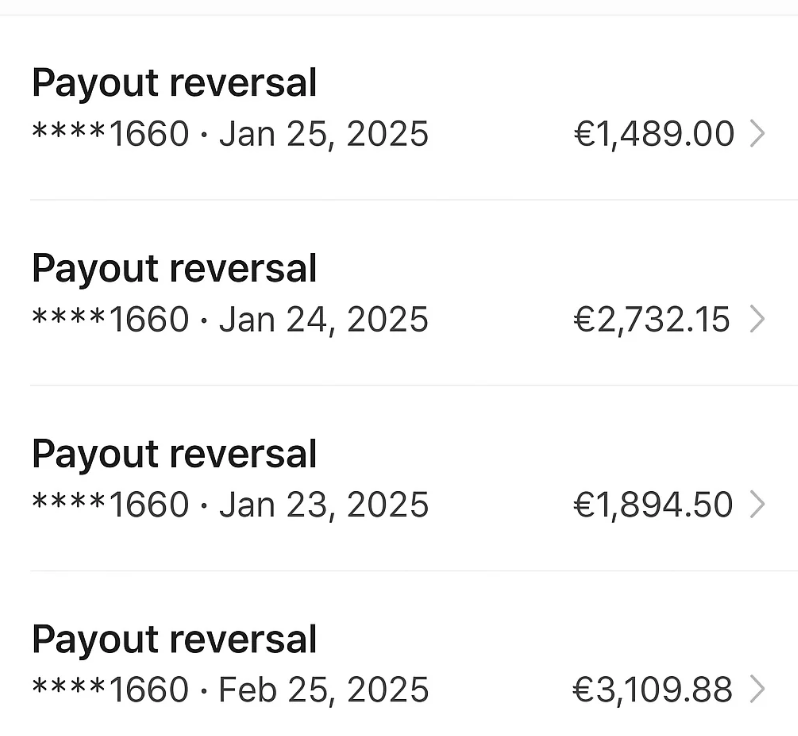Tap the €3,109.88 amount
Image resolution: width=798 pixels, height=736 pixels.
coord(653,689)
